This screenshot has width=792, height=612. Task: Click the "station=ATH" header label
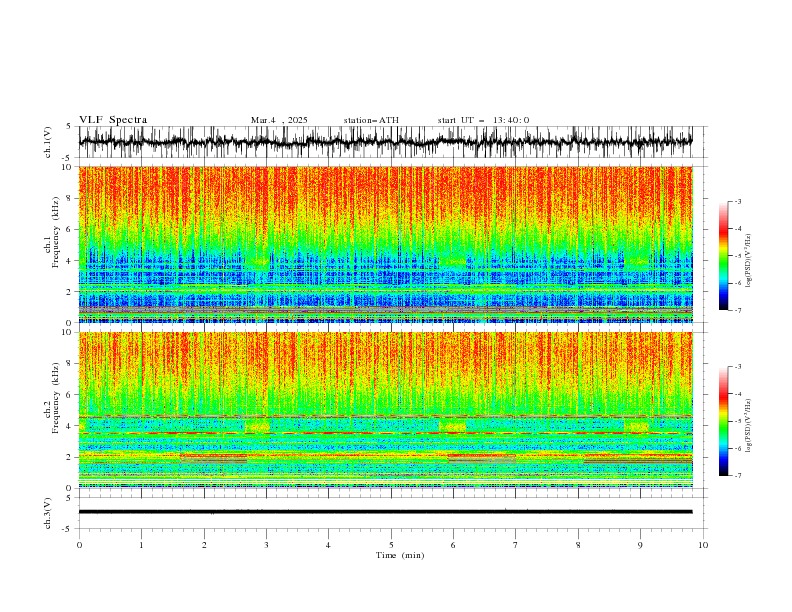tap(371, 120)
